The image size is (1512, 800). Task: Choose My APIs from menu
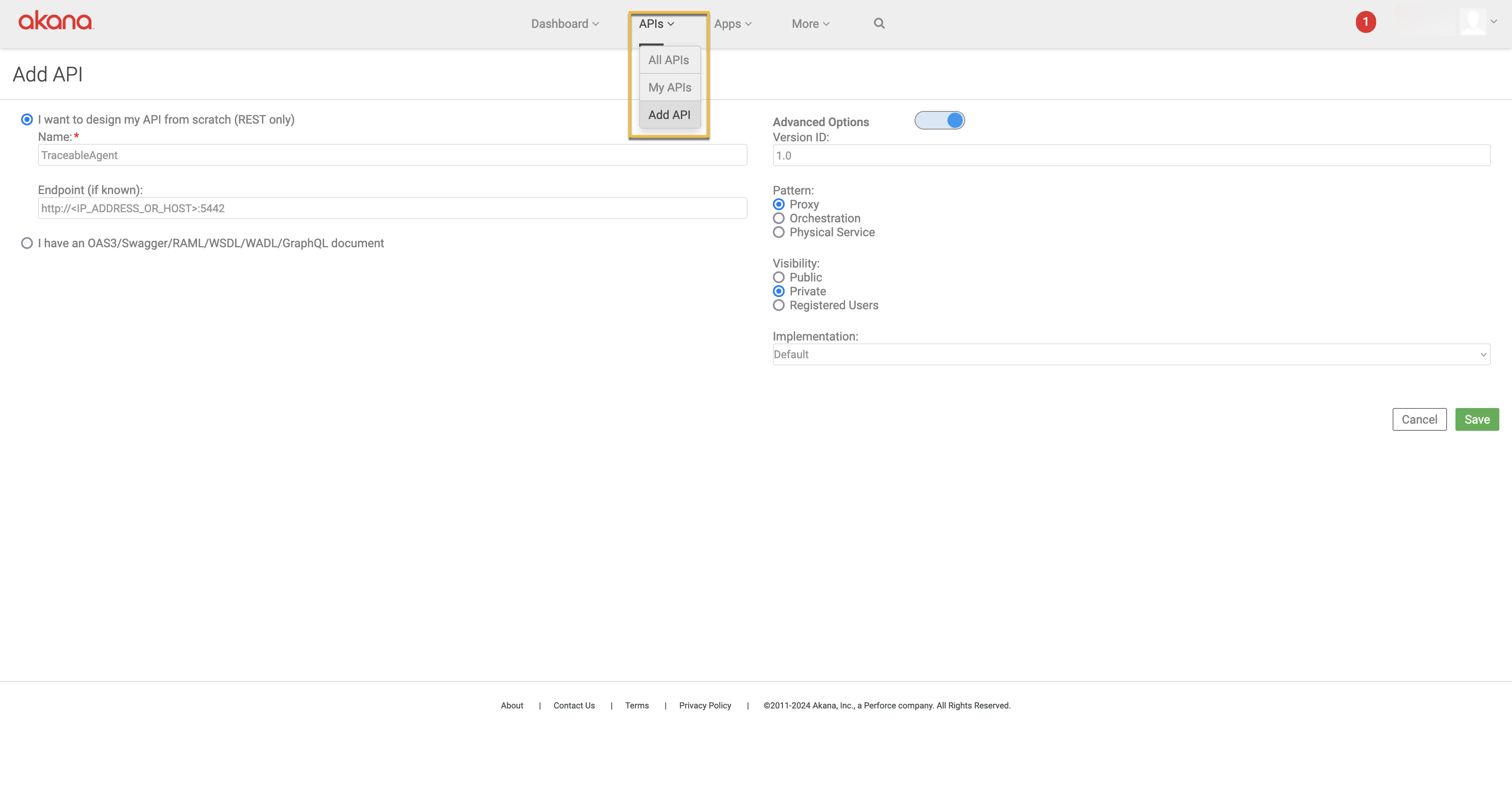(x=669, y=87)
